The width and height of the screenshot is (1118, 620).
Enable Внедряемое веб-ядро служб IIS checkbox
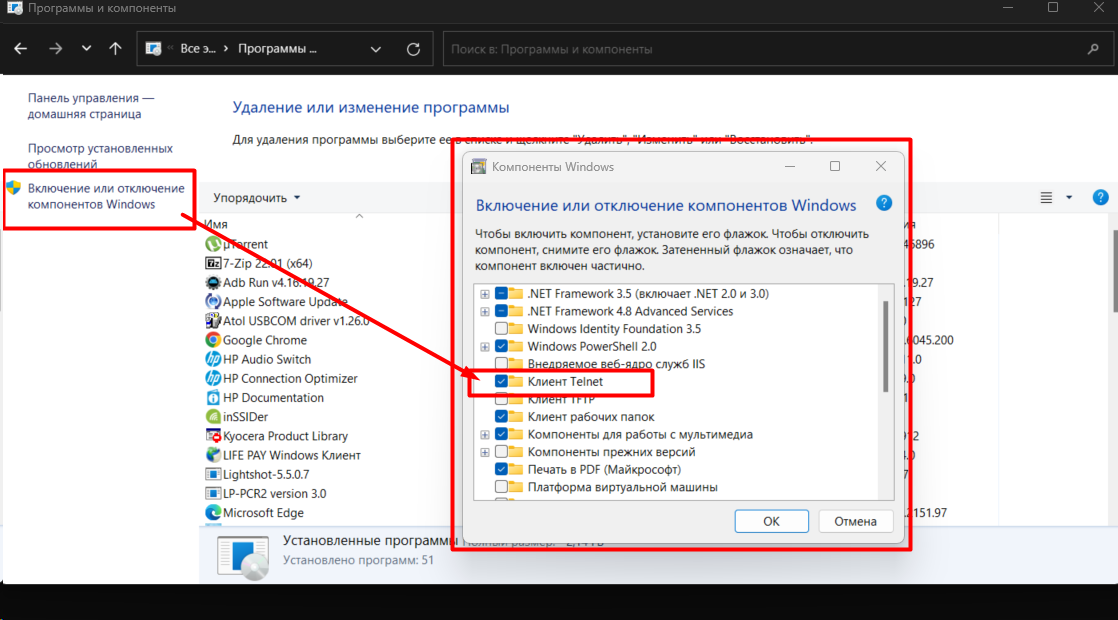pyautogui.click(x=501, y=363)
